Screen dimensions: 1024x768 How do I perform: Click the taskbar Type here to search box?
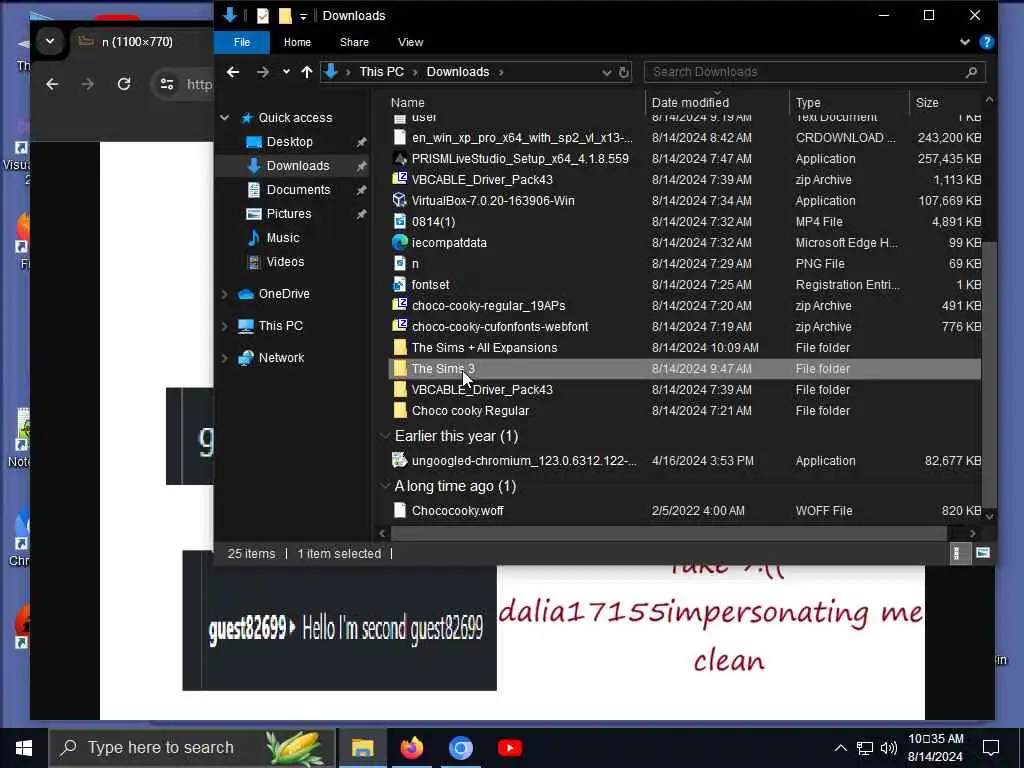(193, 748)
